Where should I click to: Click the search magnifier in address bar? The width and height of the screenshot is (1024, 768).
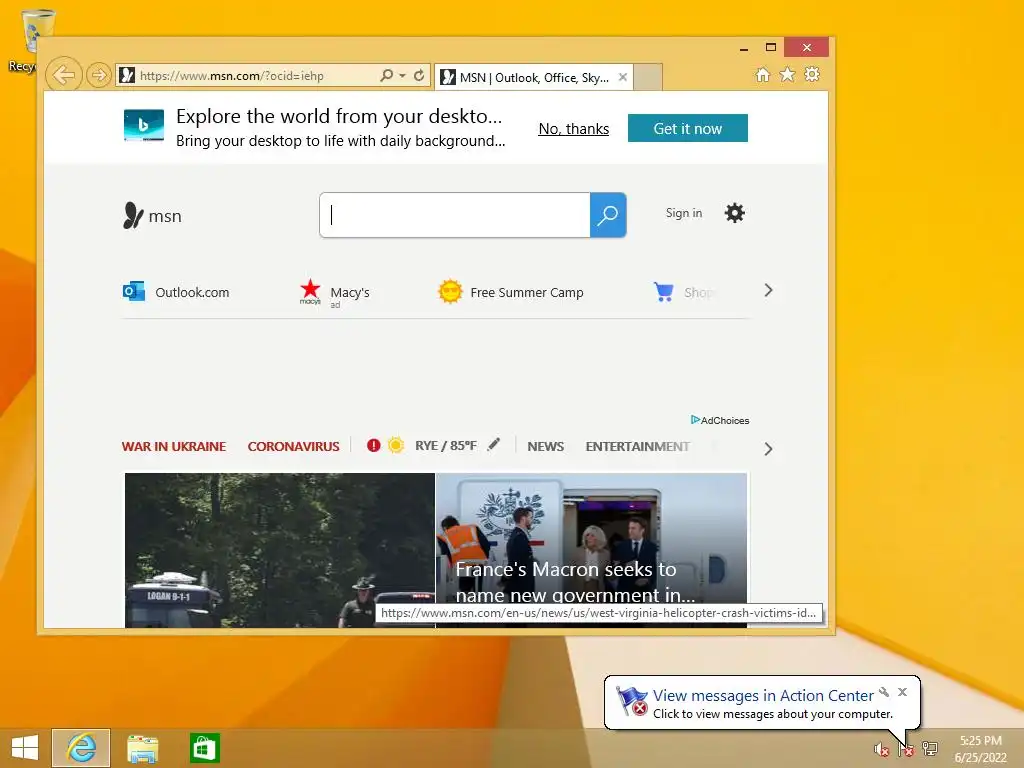coord(387,75)
